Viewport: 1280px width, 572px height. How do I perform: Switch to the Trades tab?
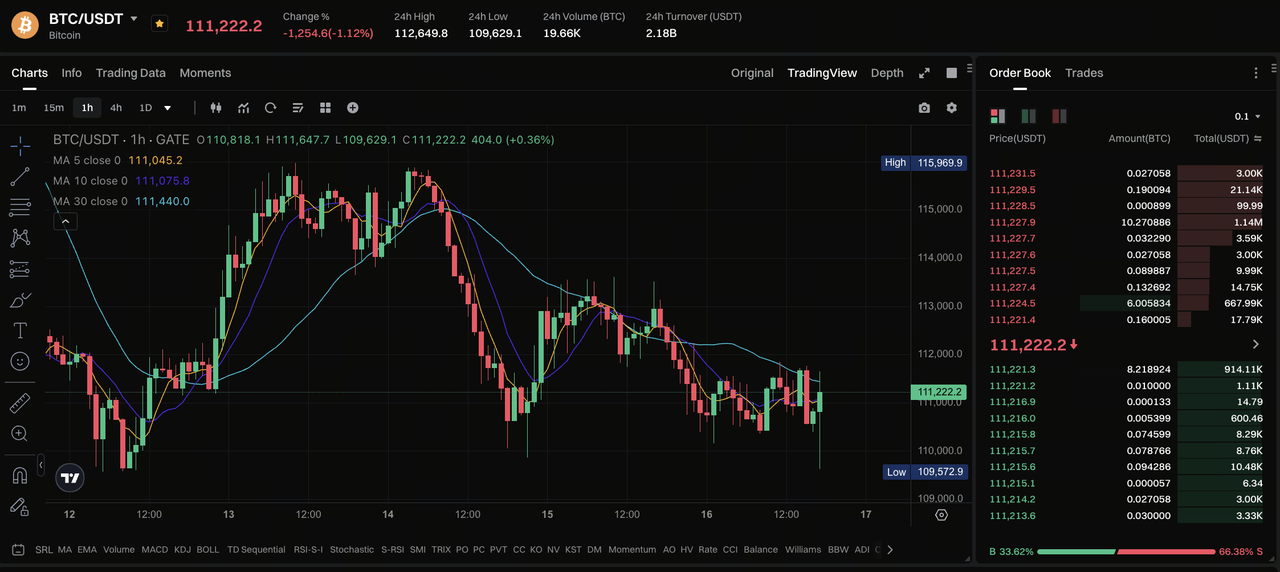click(x=1084, y=73)
